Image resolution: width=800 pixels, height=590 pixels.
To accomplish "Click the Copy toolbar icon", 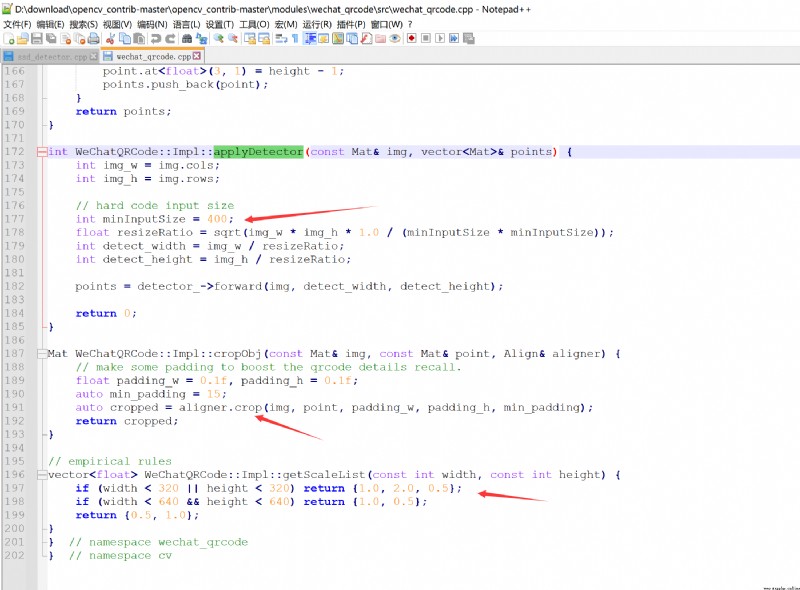I will pos(124,39).
